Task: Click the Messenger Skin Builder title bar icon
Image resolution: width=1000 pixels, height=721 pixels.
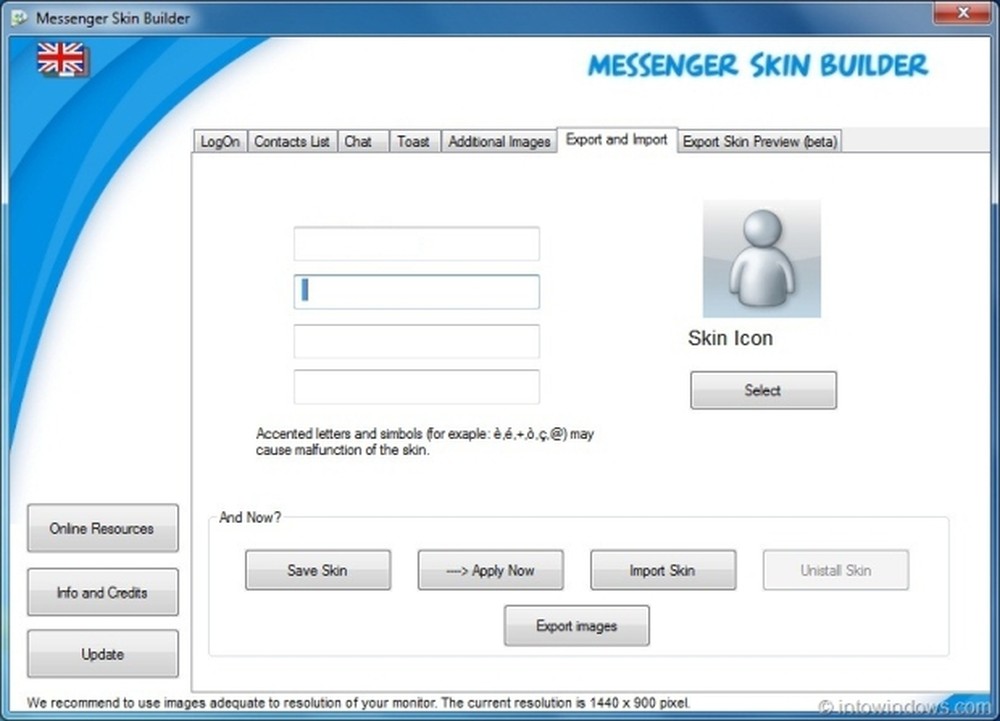Action: (x=18, y=14)
